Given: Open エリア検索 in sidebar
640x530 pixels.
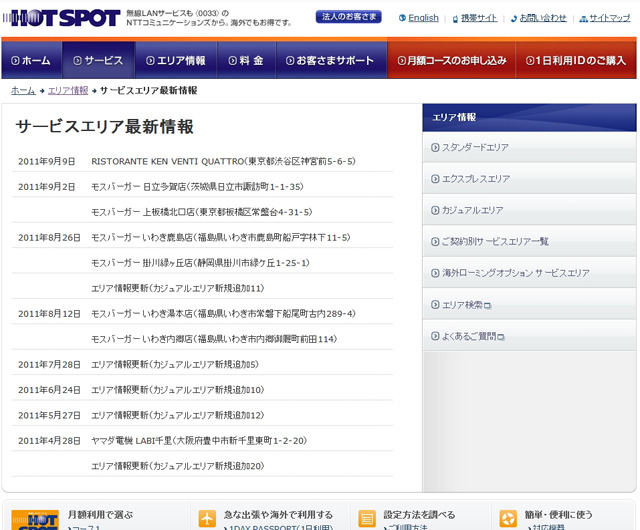Looking at the screenshot, I should (x=529, y=305).
